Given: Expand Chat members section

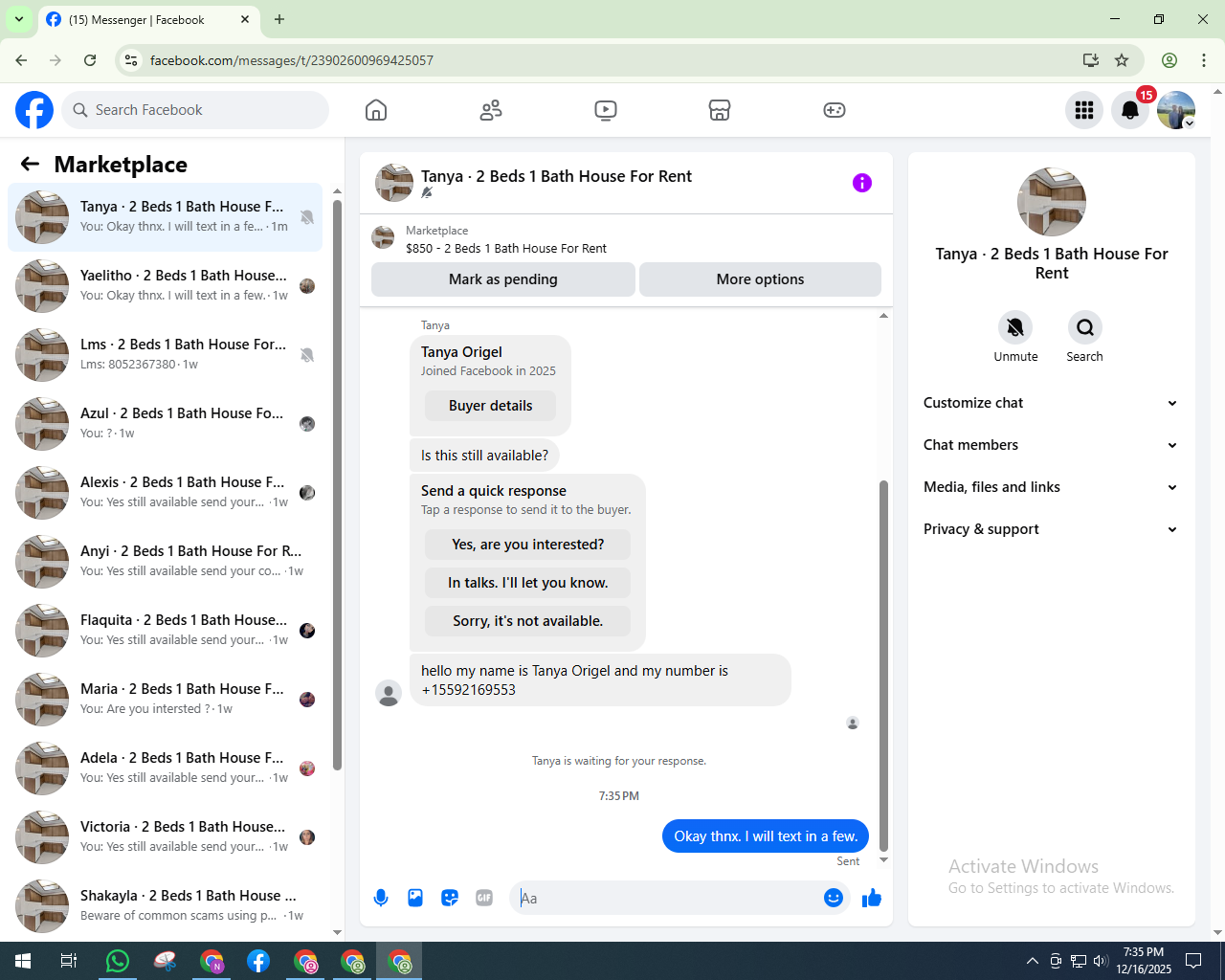Looking at the screenshot, I should (x=1051, y=445).
